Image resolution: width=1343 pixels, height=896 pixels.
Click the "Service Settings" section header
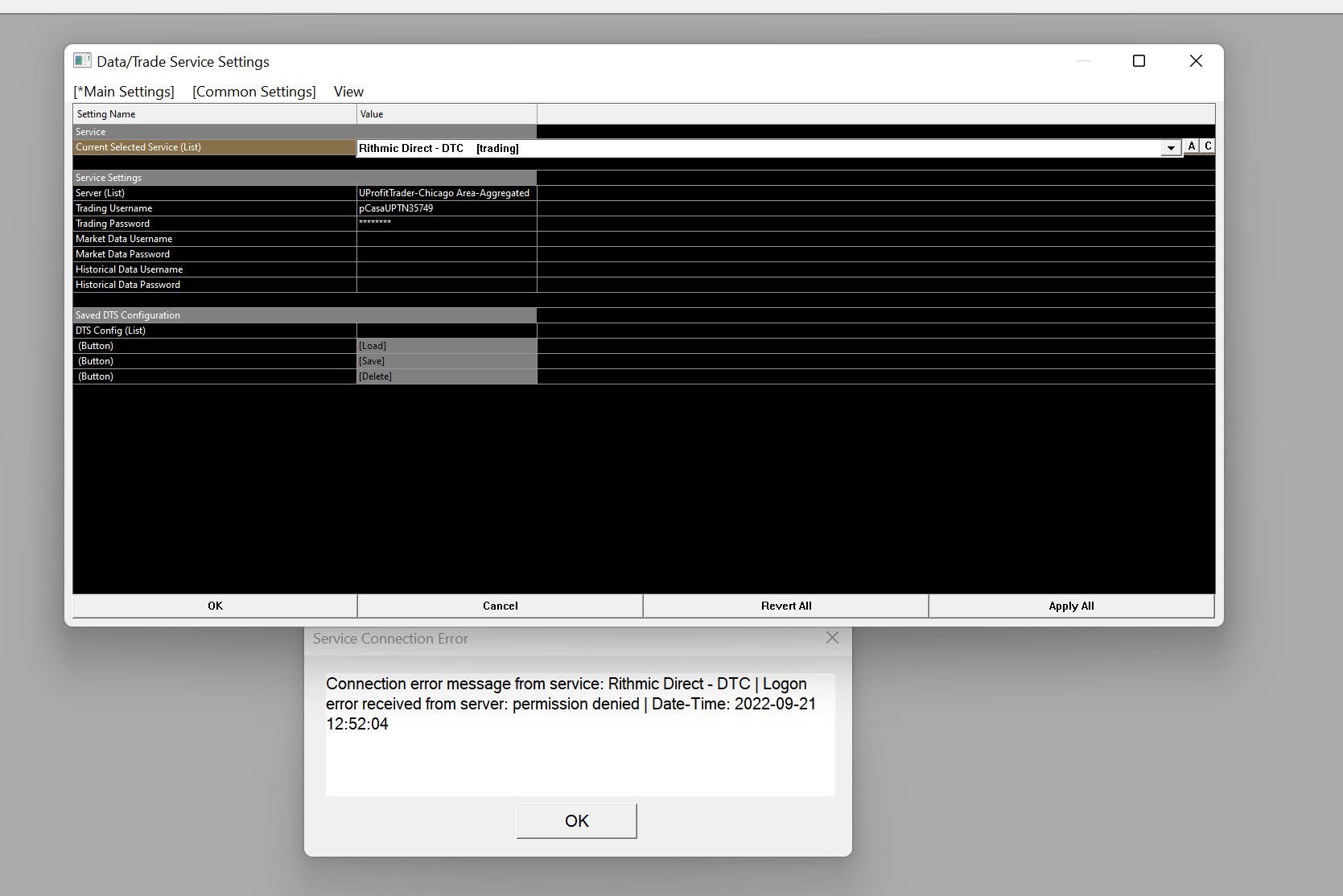(x=305, y=178)
